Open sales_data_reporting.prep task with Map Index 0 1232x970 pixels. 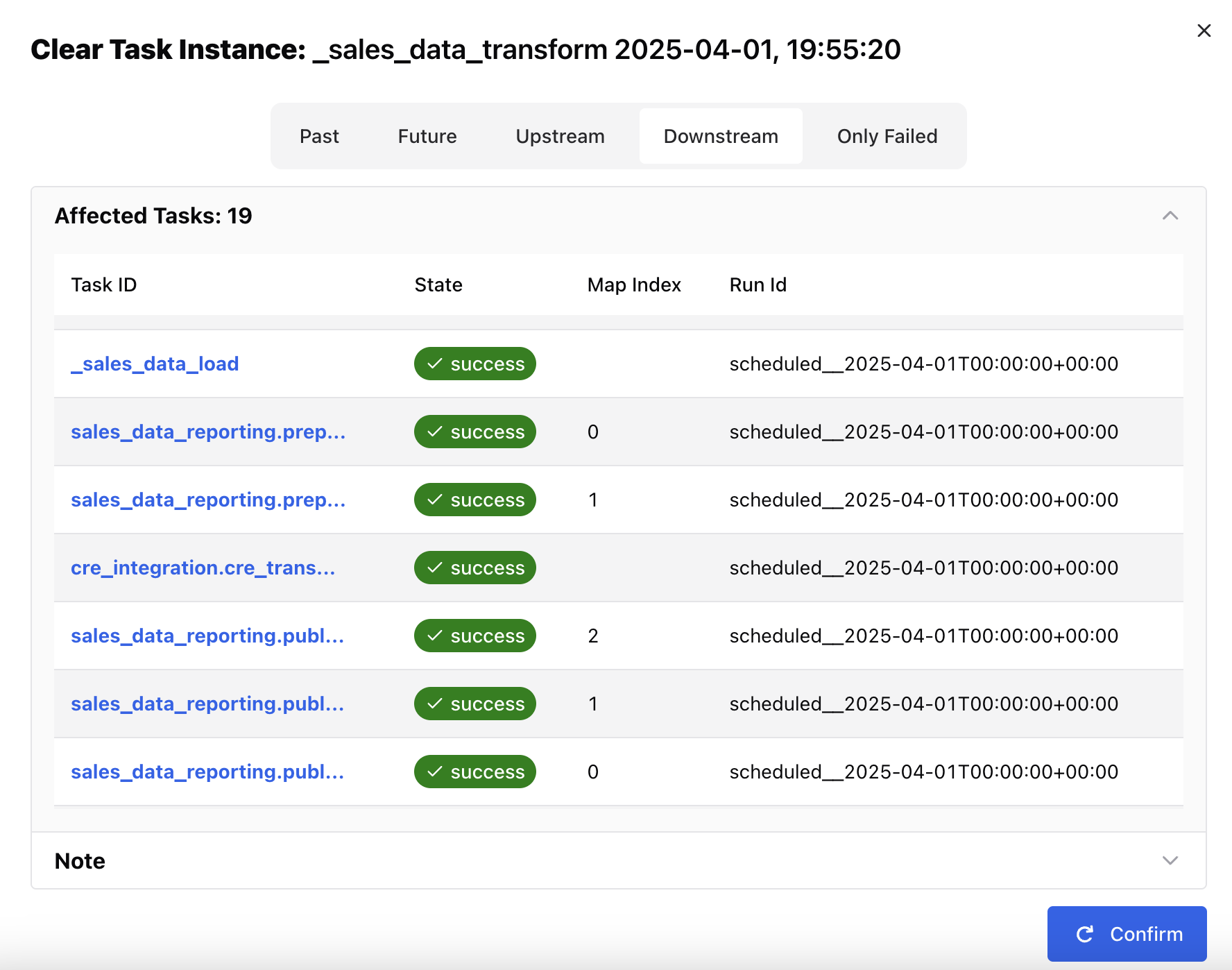208,432
